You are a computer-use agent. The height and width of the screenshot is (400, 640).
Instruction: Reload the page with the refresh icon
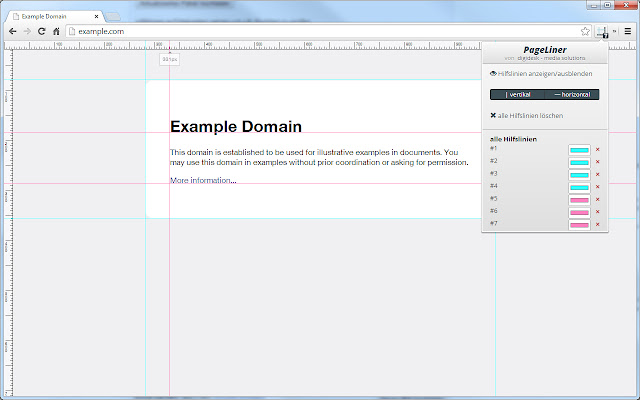point(41,32)
